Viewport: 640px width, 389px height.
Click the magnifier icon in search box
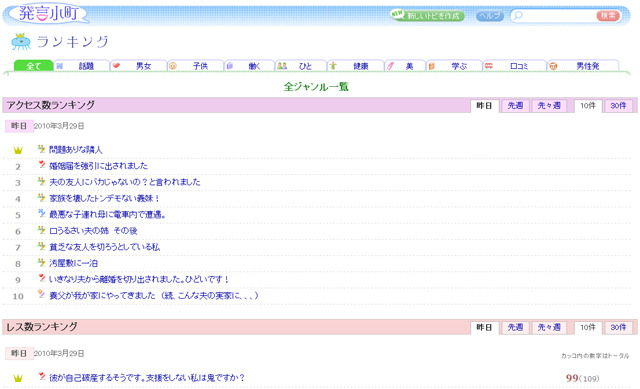click(x=518, y=16)
